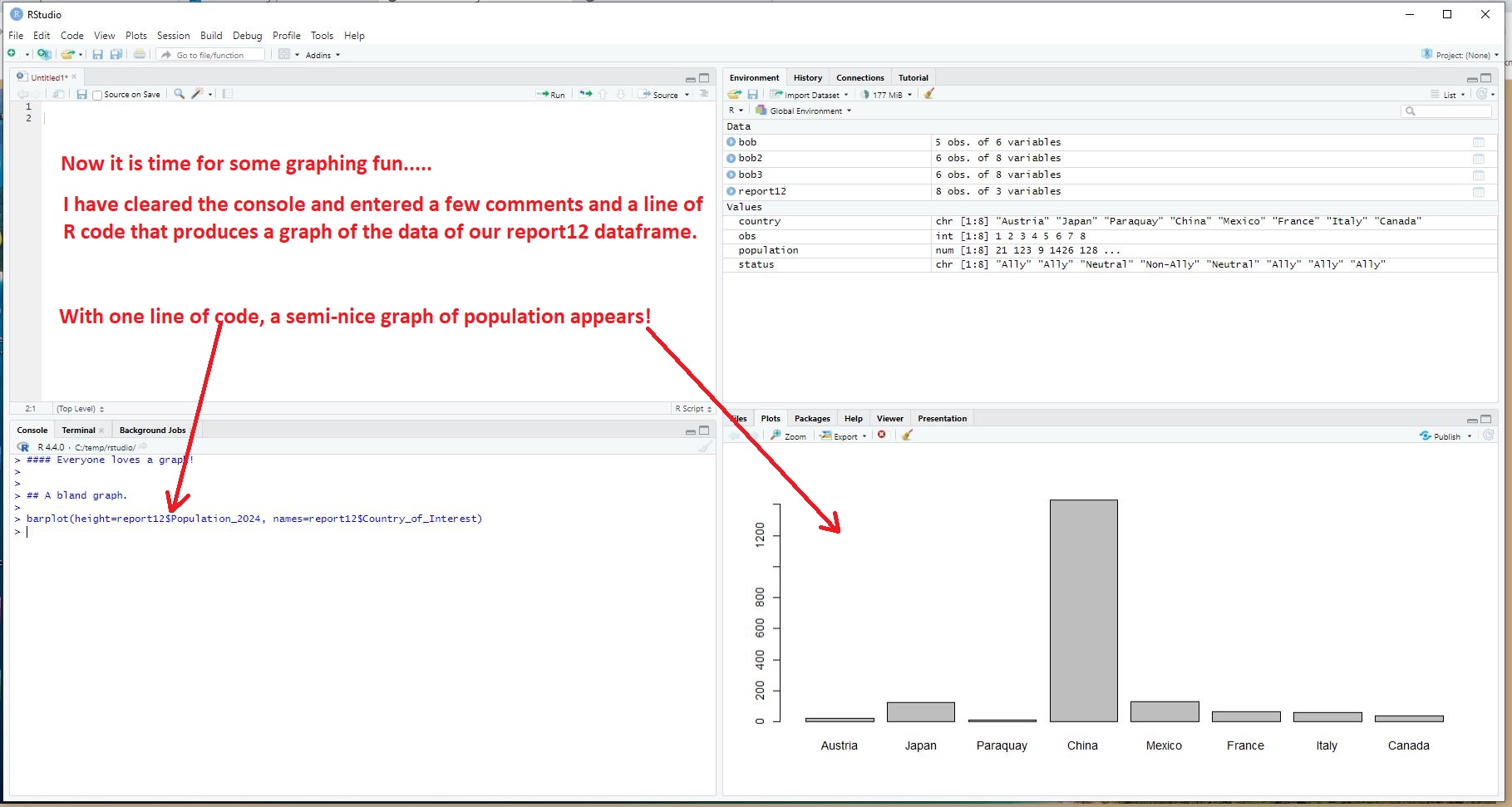Expand the report12 data frame details
Image resolution: width=1512 pixels, height=807 pixels.
coord(731,191)
